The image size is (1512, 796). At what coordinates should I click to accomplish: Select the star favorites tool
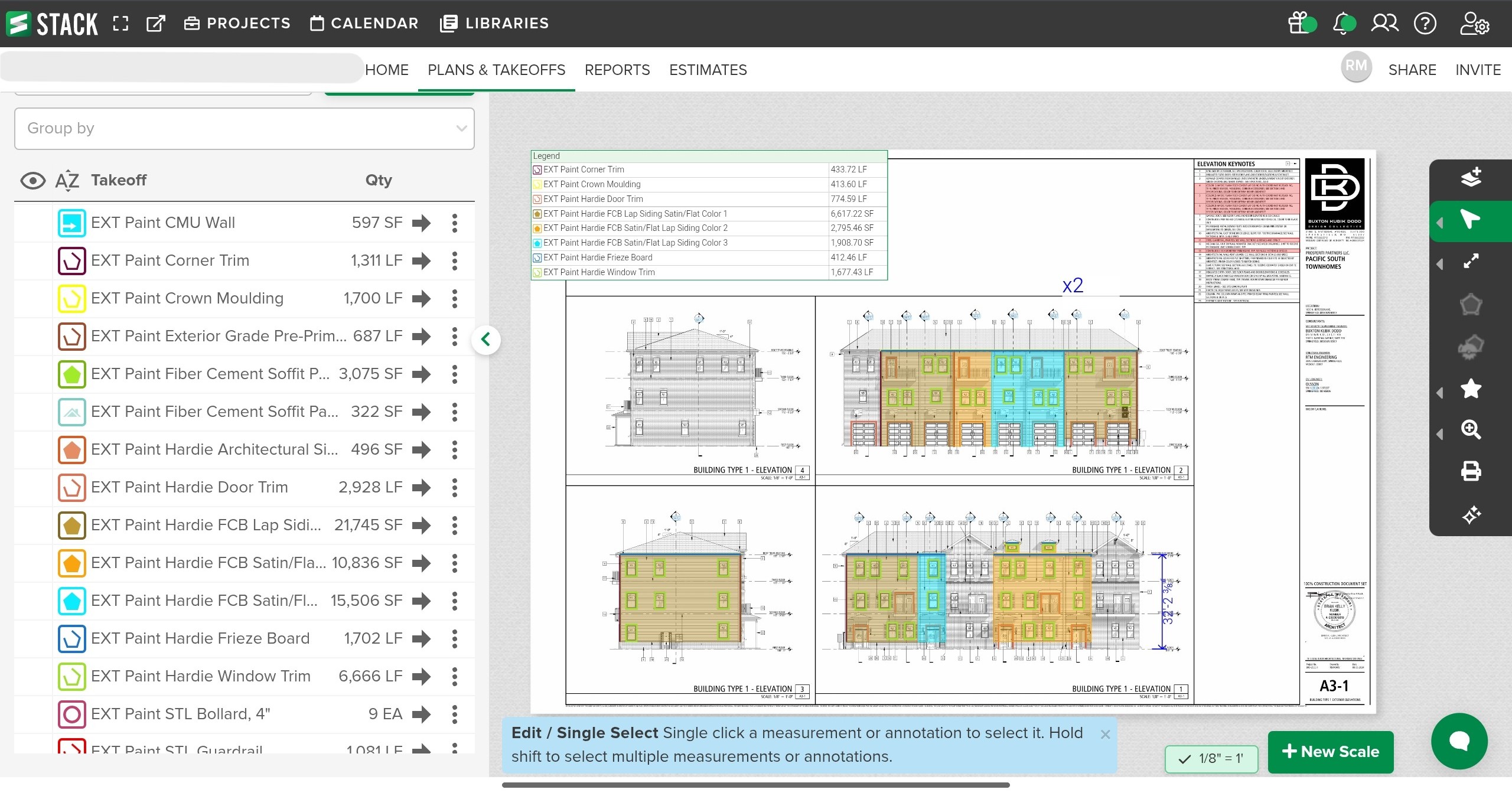click(1470, 389)
